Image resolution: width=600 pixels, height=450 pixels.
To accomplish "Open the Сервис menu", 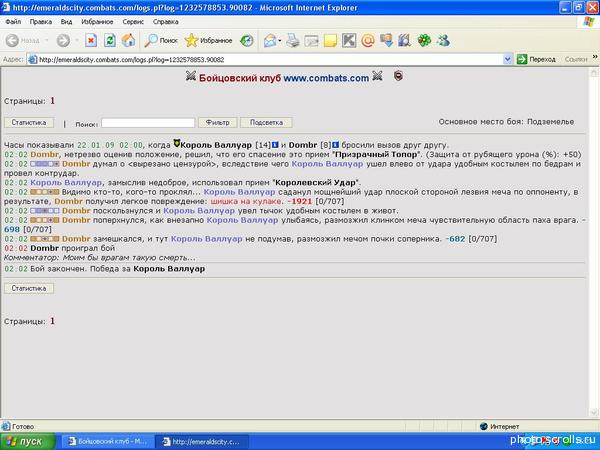I will pos(133,22).
